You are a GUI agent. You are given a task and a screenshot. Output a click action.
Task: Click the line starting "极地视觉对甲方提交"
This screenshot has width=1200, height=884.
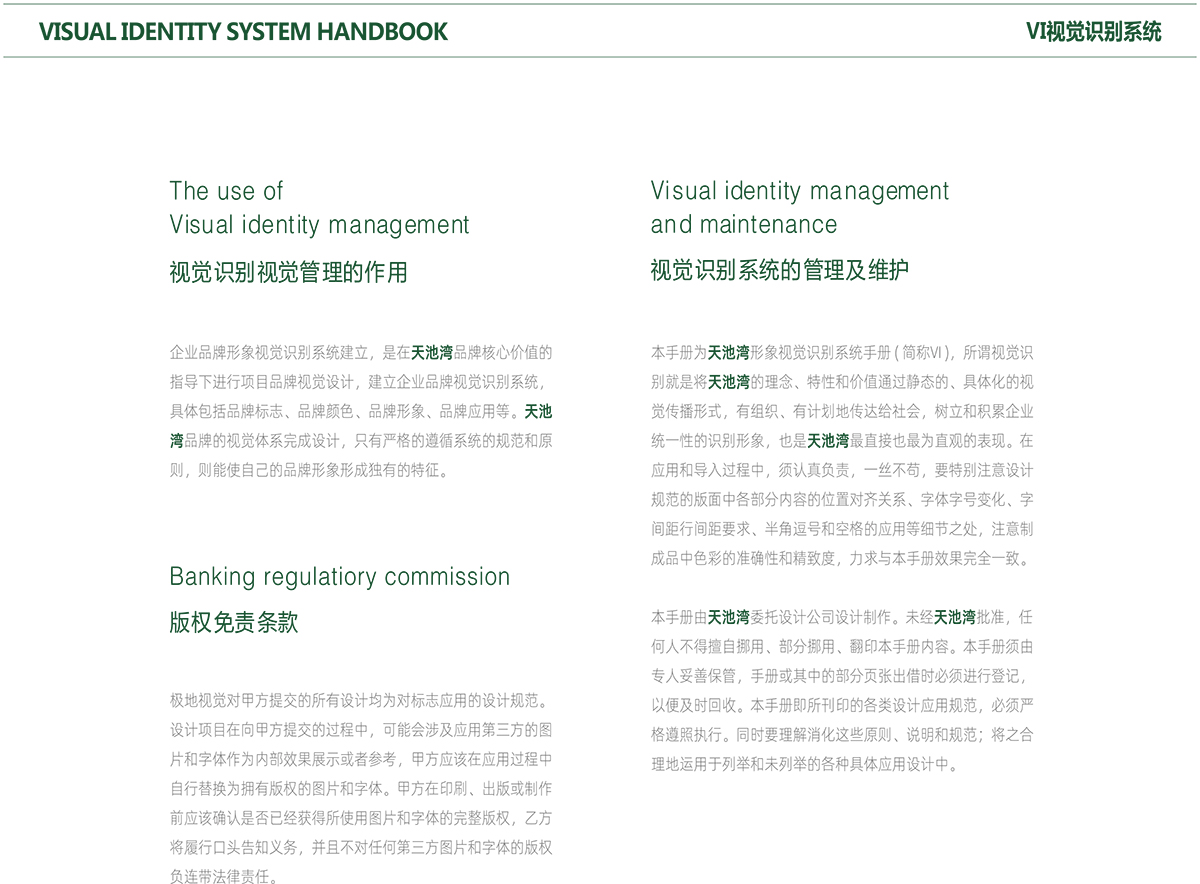[x=360, y=700]
